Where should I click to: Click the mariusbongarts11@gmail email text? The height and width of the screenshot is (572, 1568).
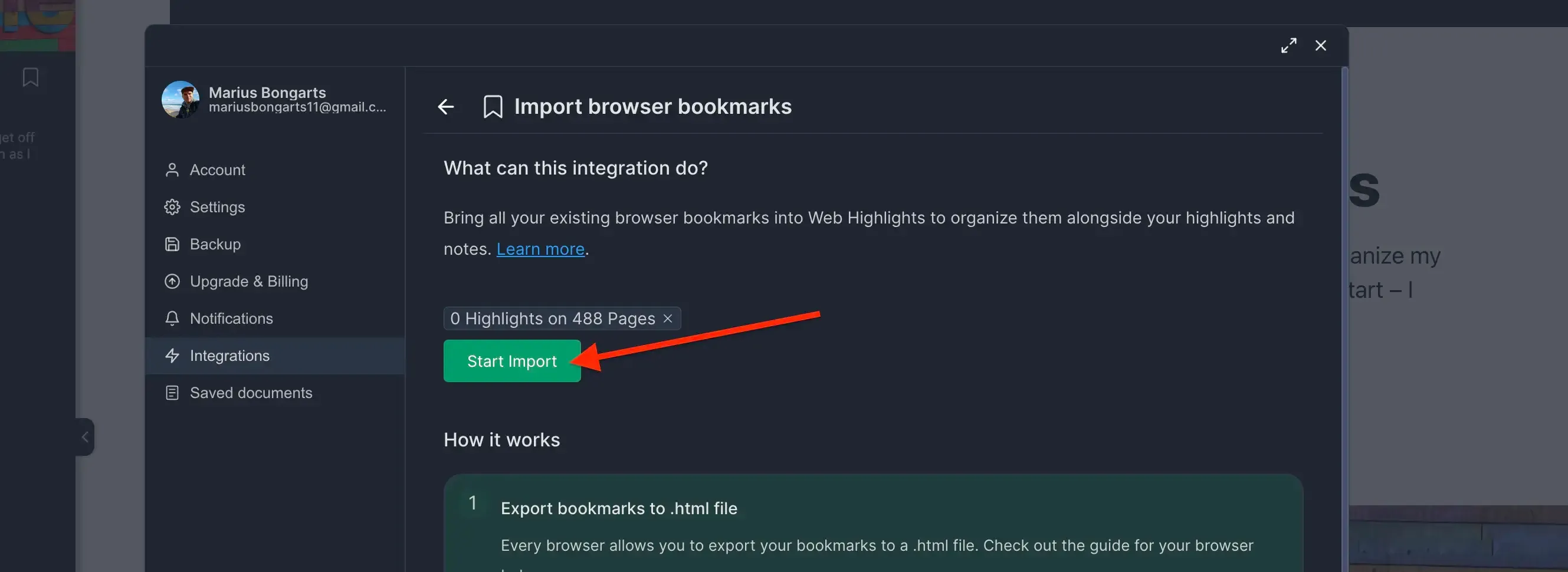[297, 107]
